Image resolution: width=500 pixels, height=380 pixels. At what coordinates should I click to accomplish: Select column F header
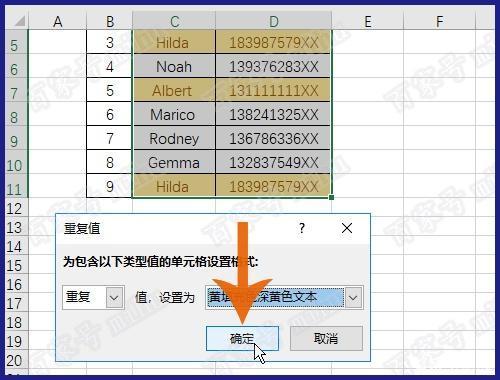440,22
